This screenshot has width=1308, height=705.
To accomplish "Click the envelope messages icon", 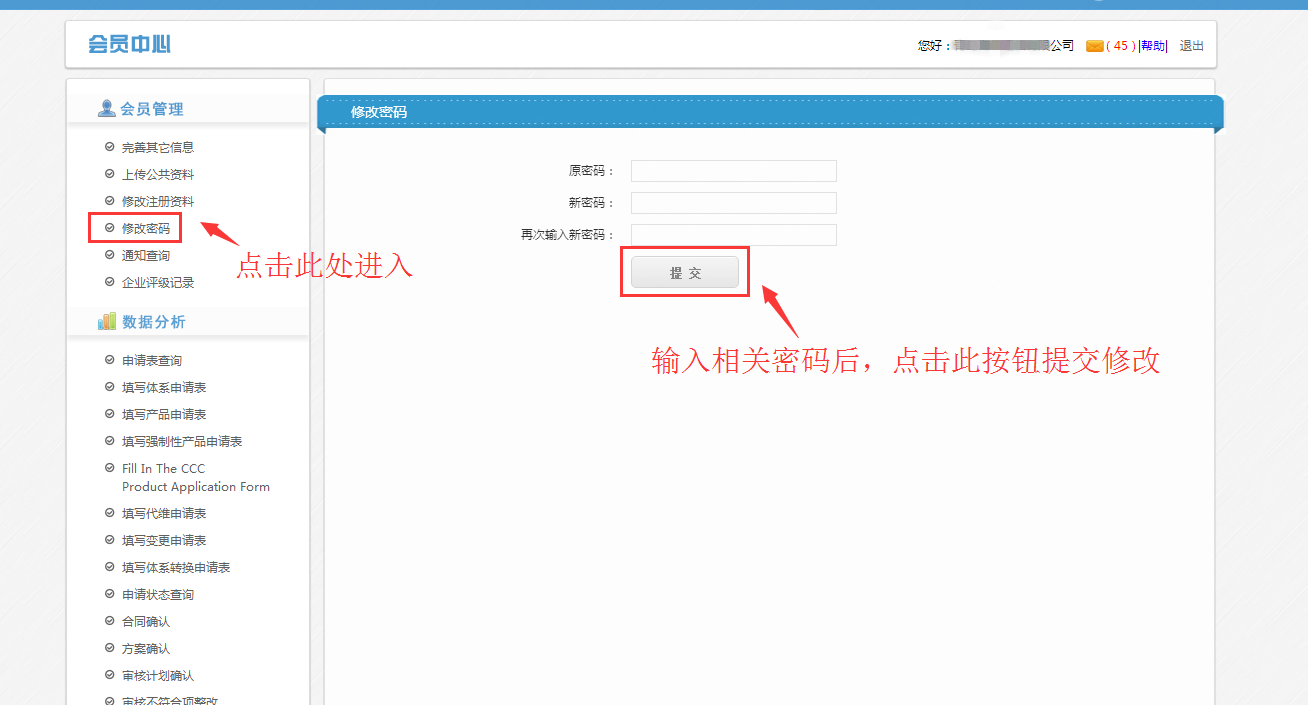I will coord(1094,46).
